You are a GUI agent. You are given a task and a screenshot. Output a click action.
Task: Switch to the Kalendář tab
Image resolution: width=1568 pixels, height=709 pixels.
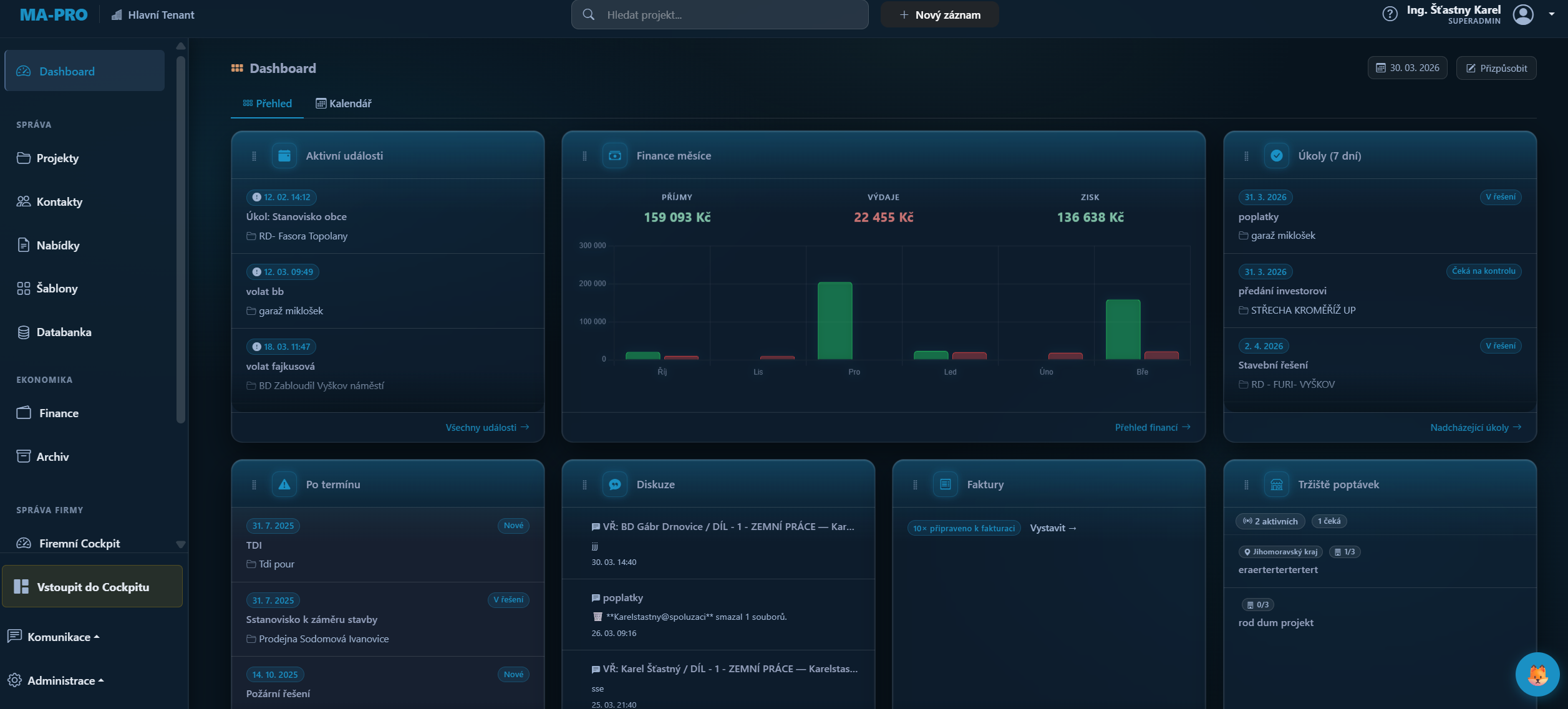point(344,104)
